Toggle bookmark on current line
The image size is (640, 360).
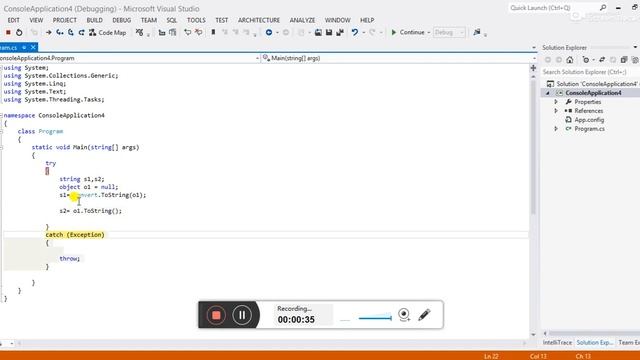(213, 32)
